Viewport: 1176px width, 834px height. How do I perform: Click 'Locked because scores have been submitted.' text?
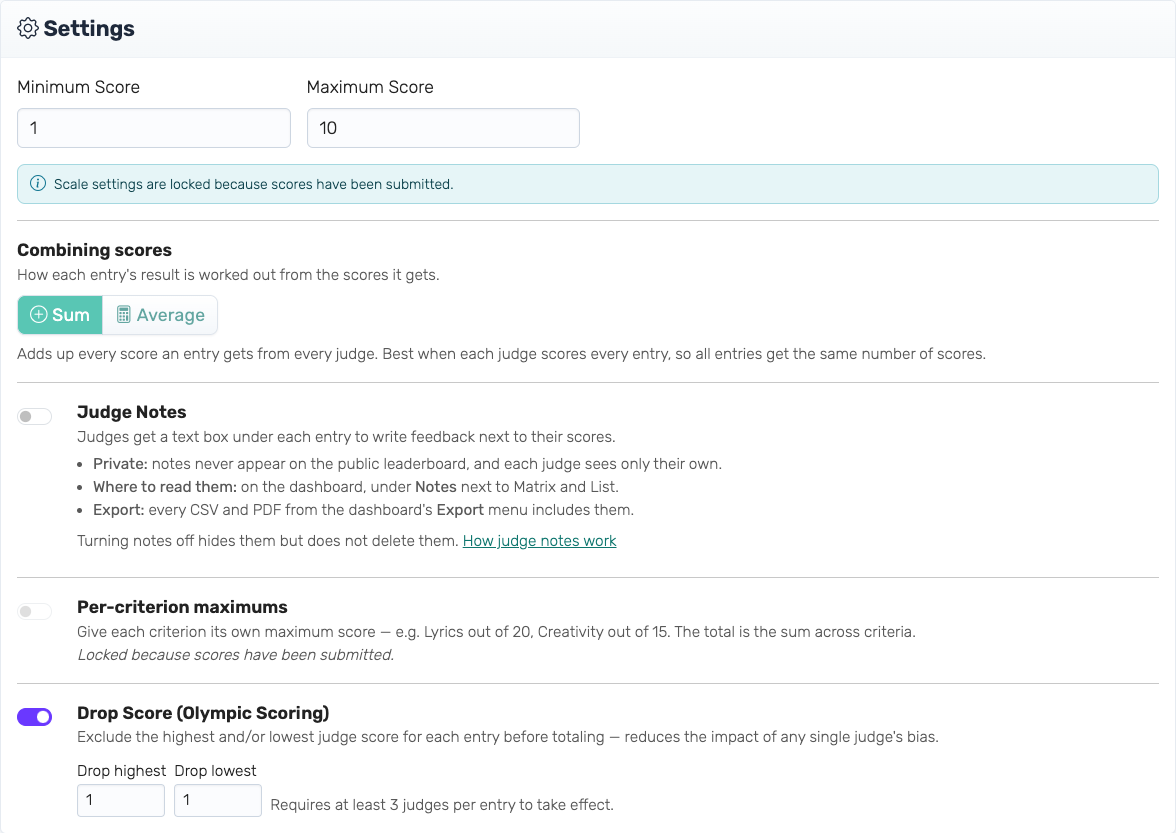click(236, 655)
